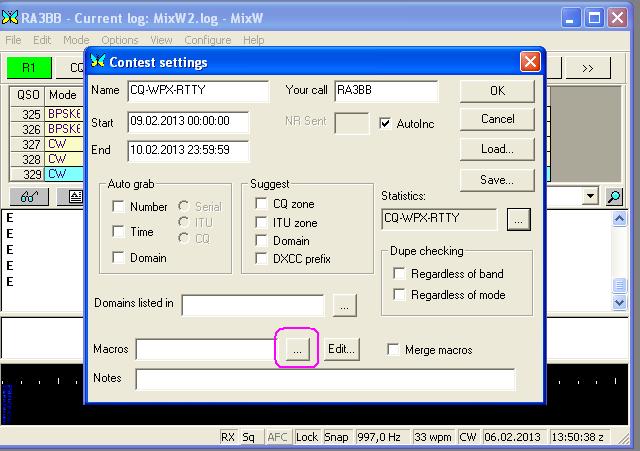Click the OK button
The height and width of the screenshot is (451, 640).
(497, 90)
